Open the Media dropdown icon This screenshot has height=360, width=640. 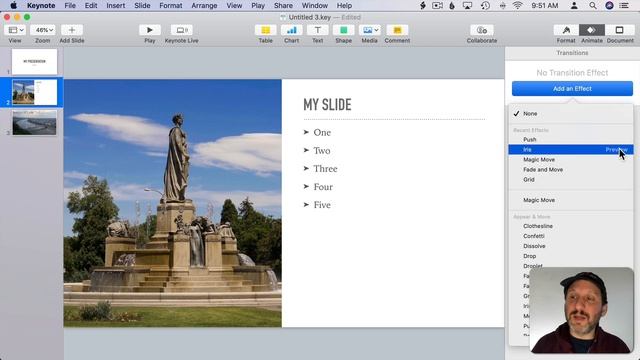[x=369, y=30]
